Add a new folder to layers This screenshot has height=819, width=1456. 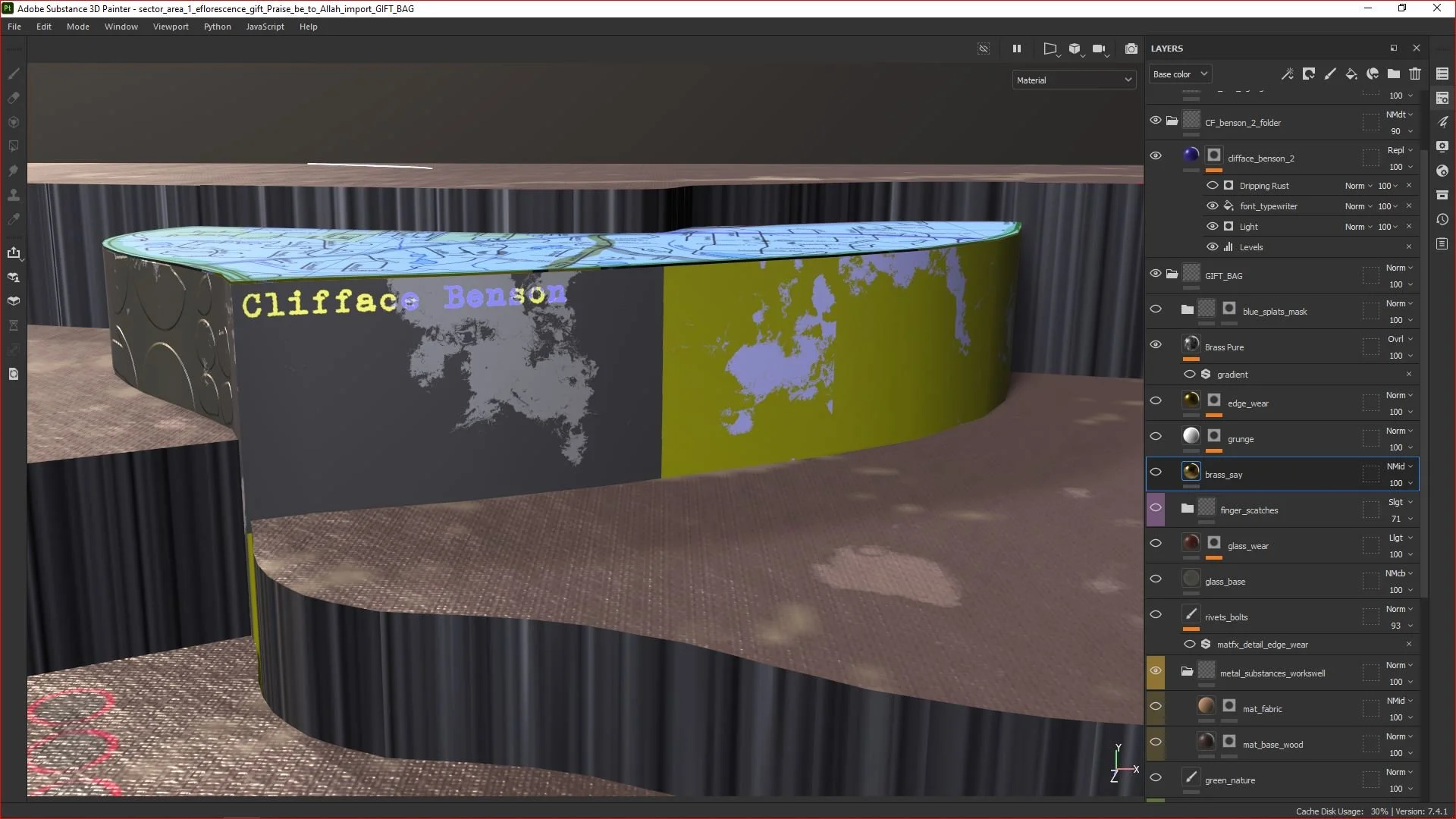click(x=1394, y=74)
